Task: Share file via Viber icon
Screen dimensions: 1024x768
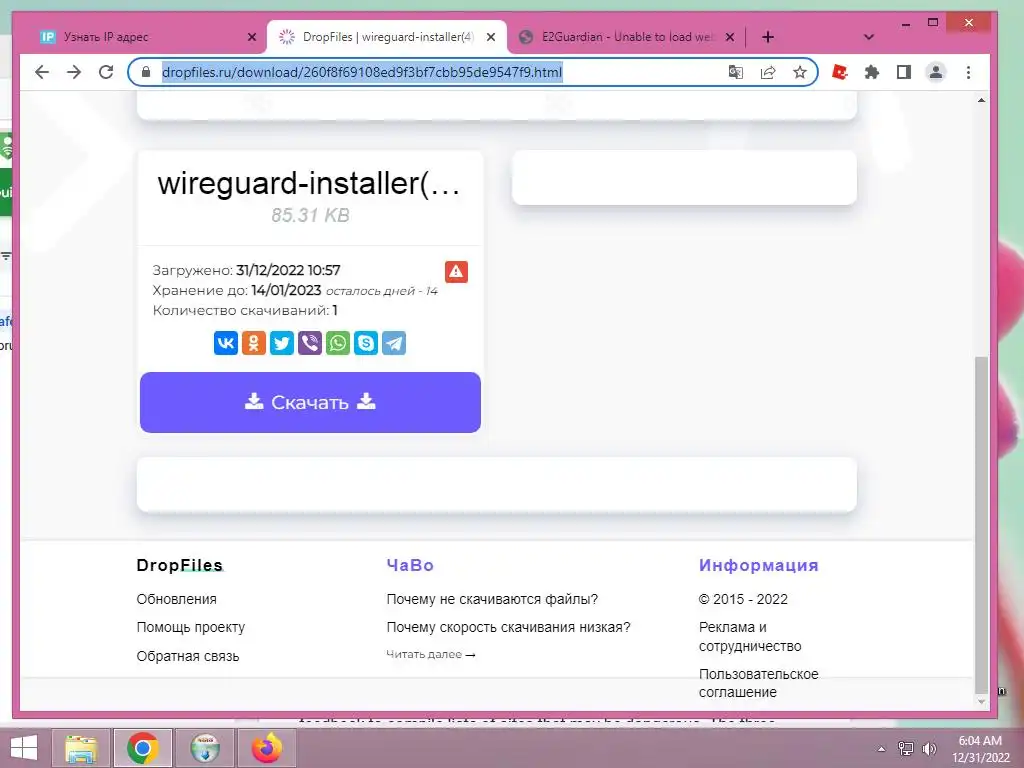Action: [310, 343]
